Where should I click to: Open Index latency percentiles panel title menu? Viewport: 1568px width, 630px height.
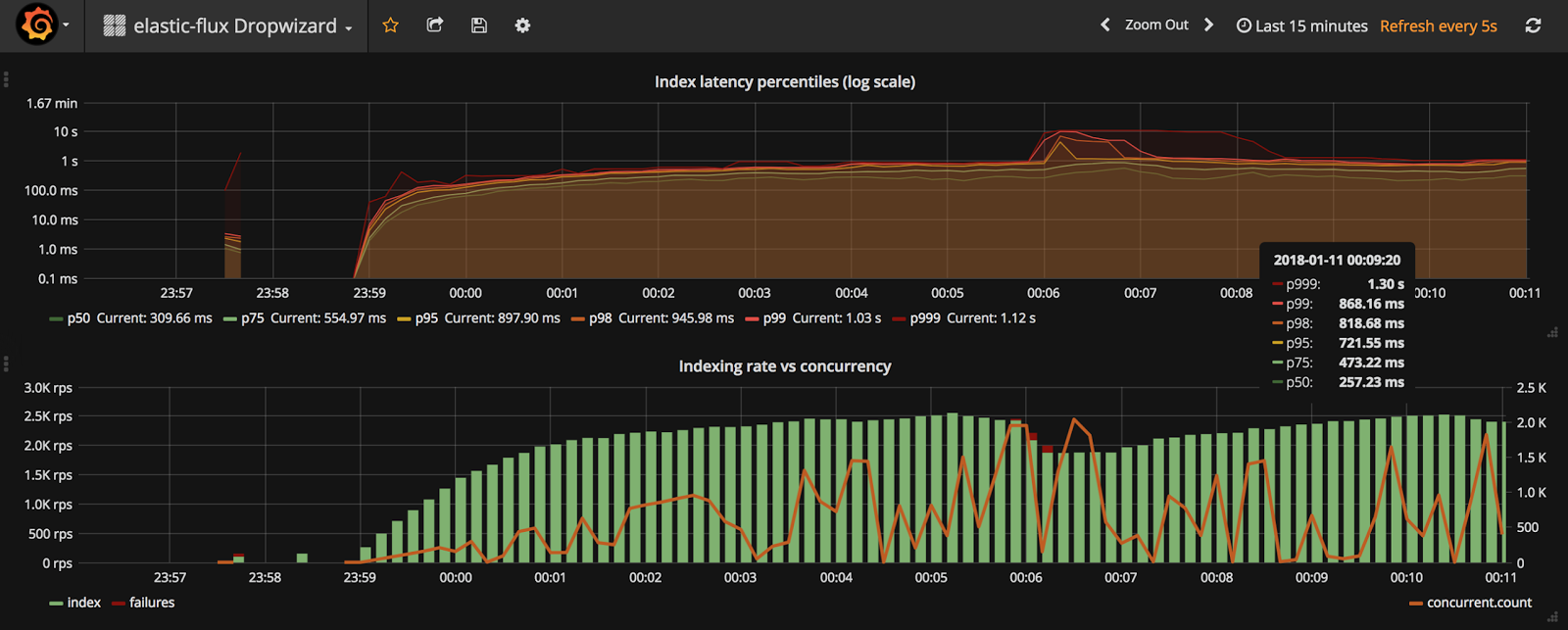coord(785,81)
